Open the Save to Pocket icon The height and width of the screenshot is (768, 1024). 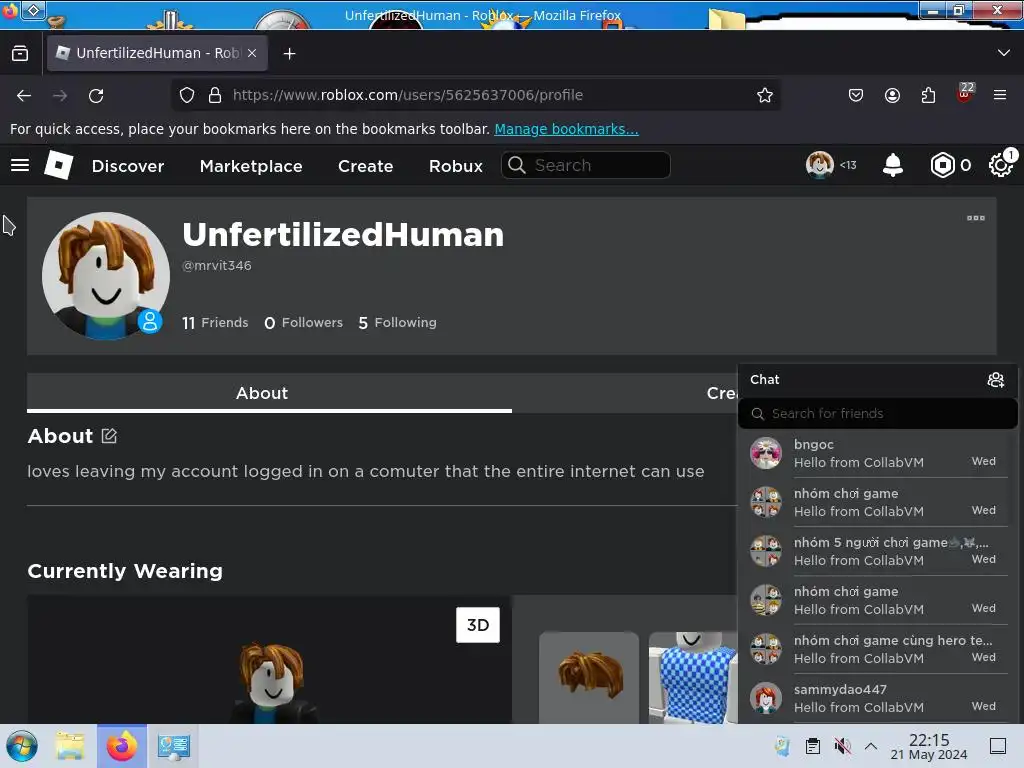click(x=856, y=95)
